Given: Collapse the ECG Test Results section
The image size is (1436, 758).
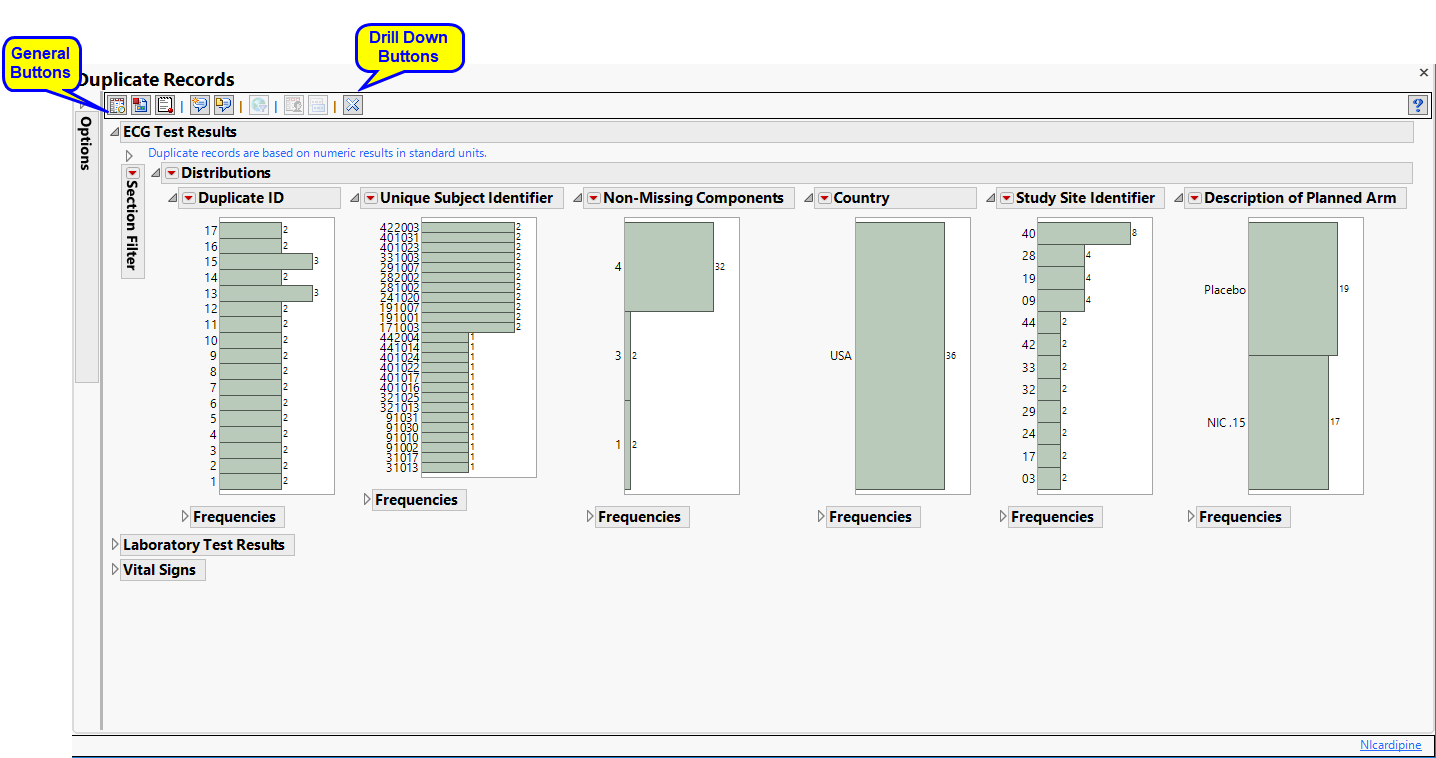Looking at the screenshot, I should click(114, 132).
